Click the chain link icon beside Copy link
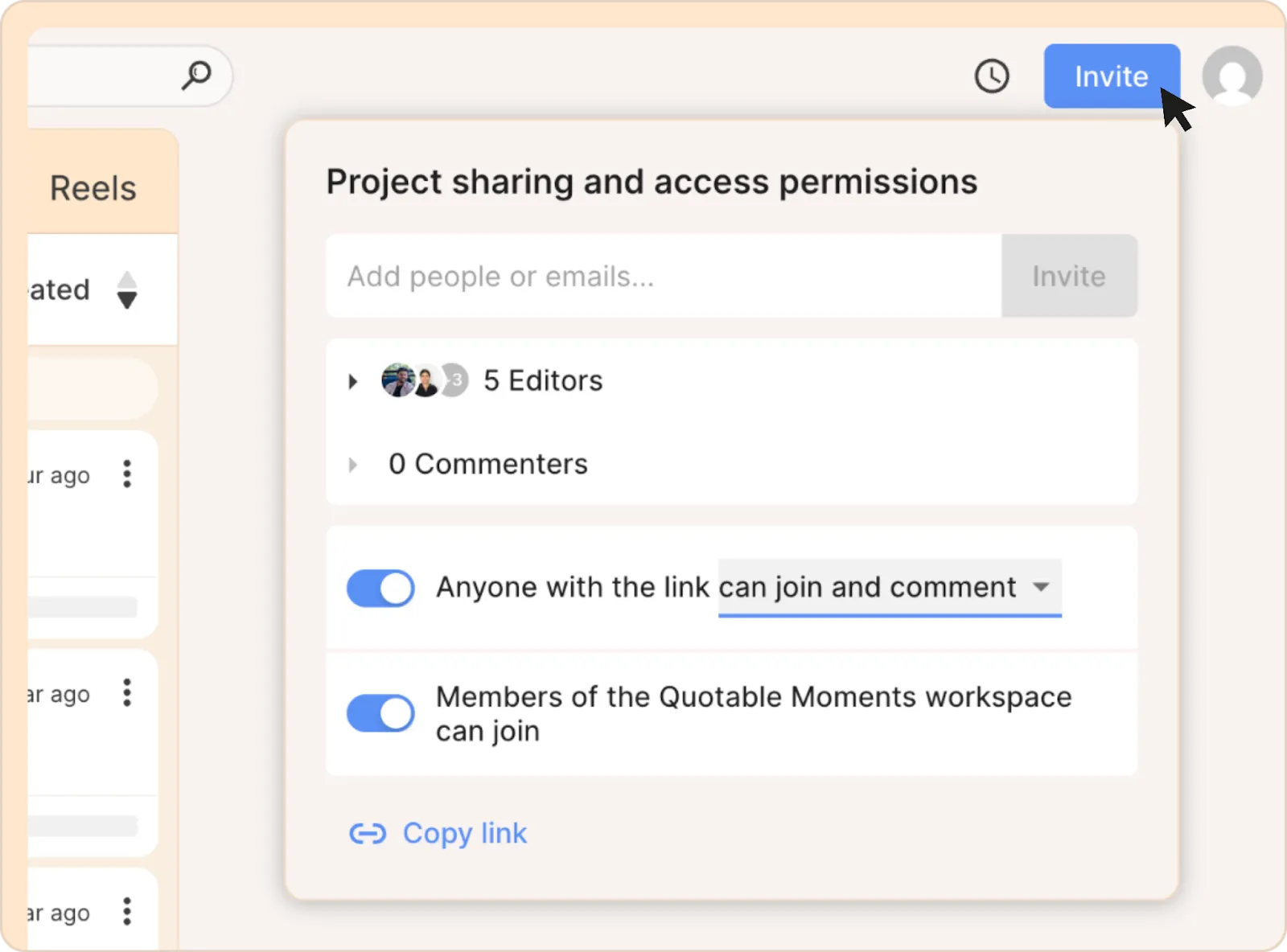 (368, 834)
